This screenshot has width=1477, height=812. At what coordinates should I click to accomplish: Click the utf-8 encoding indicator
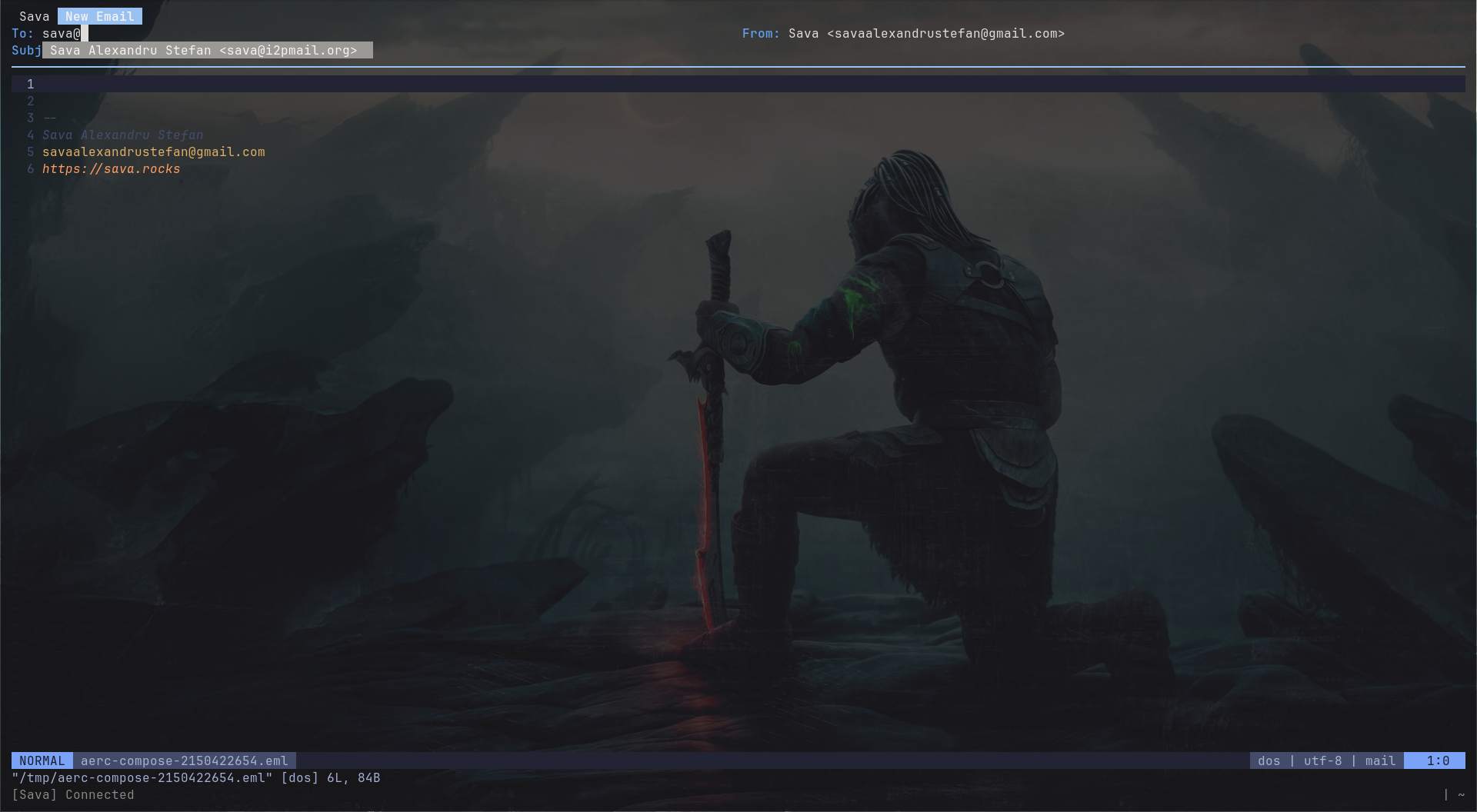click(1322, 760)
